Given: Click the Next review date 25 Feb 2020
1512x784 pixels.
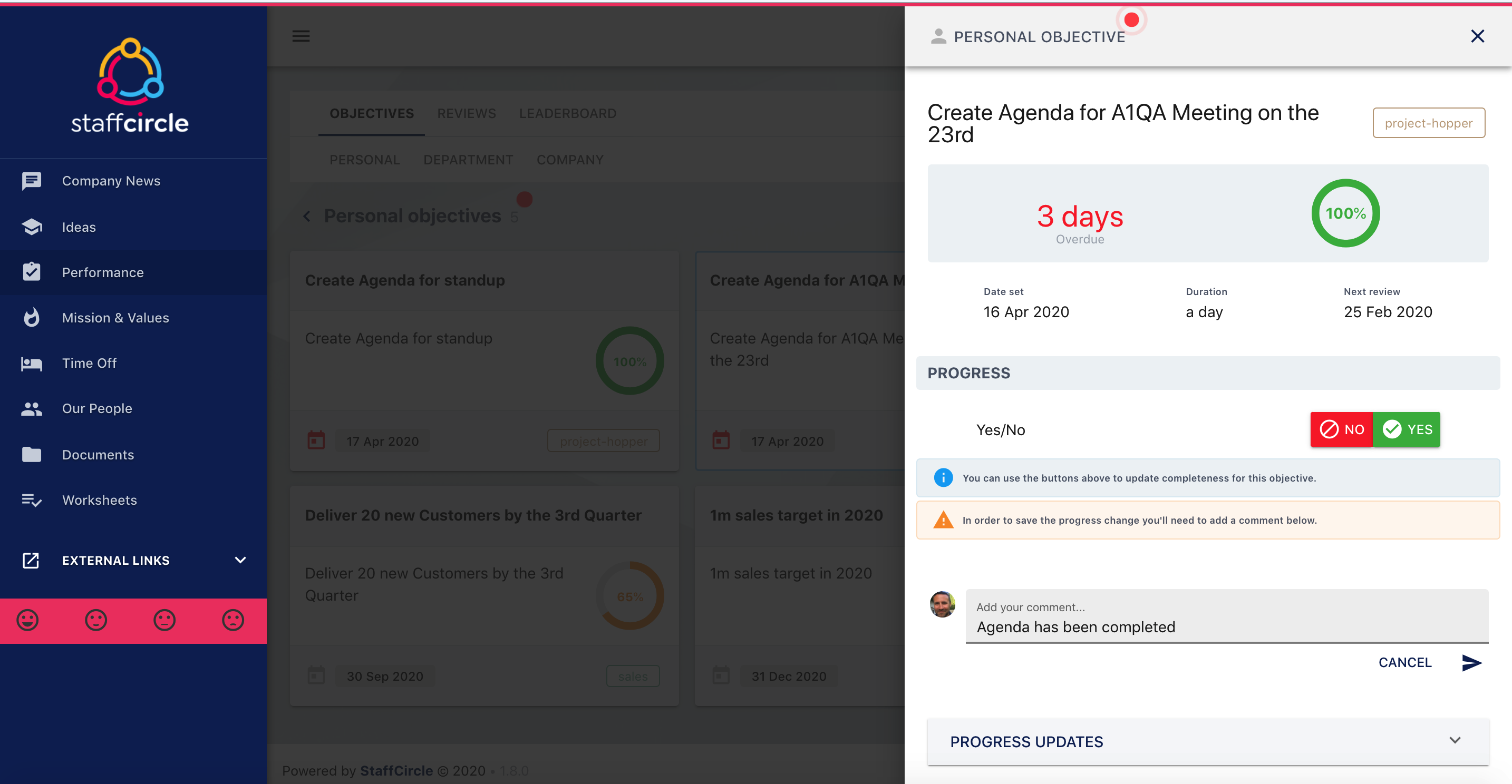Looking at the screenshot, I should 1388,312.
